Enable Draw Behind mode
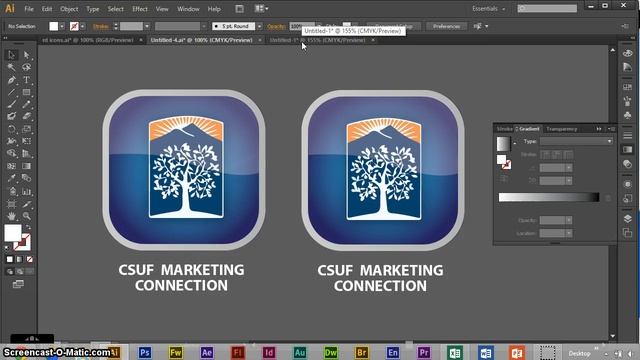Image resolution: width=640 pixels, height=360 pixels. click(20, 271)
